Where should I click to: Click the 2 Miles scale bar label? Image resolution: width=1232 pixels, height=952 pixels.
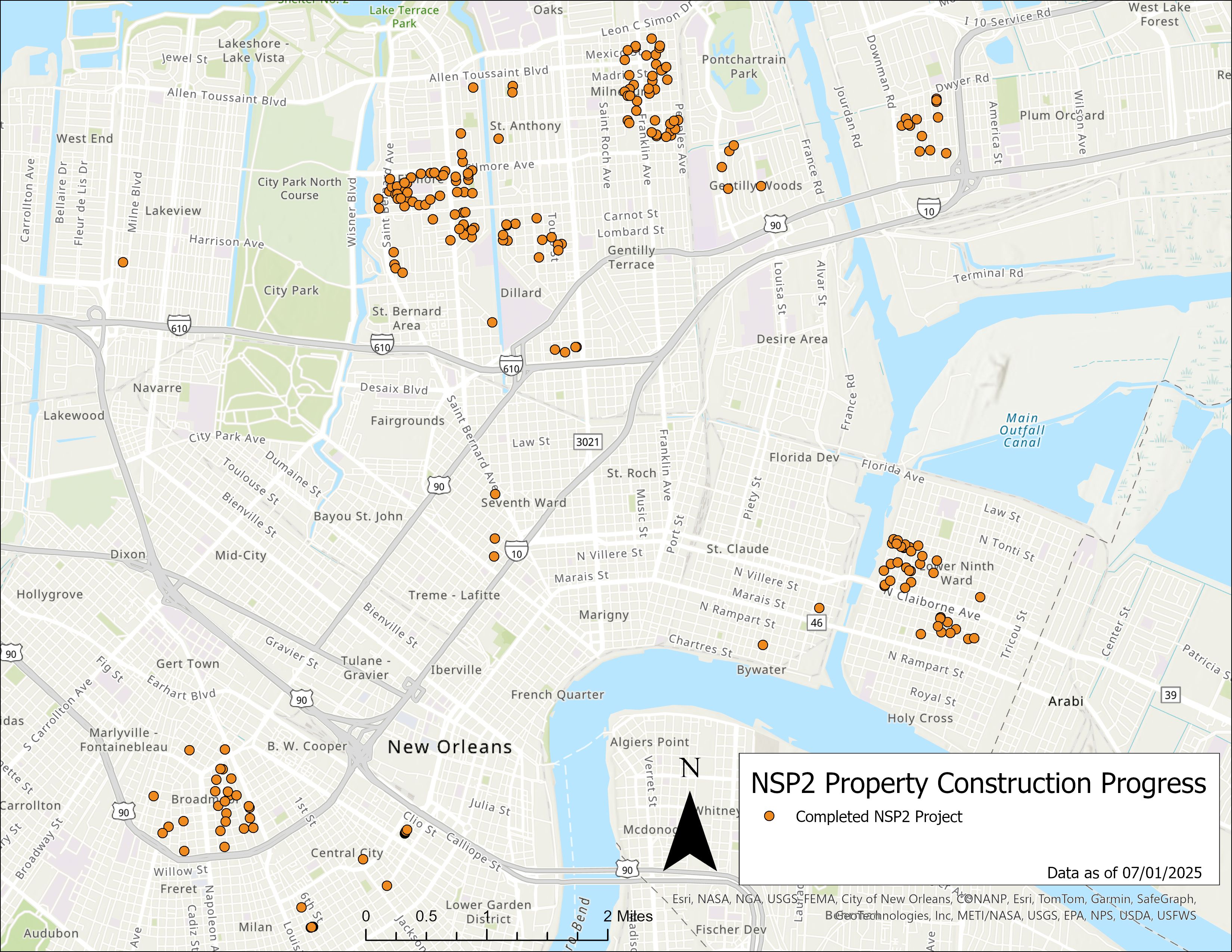[x=628, y=917]
